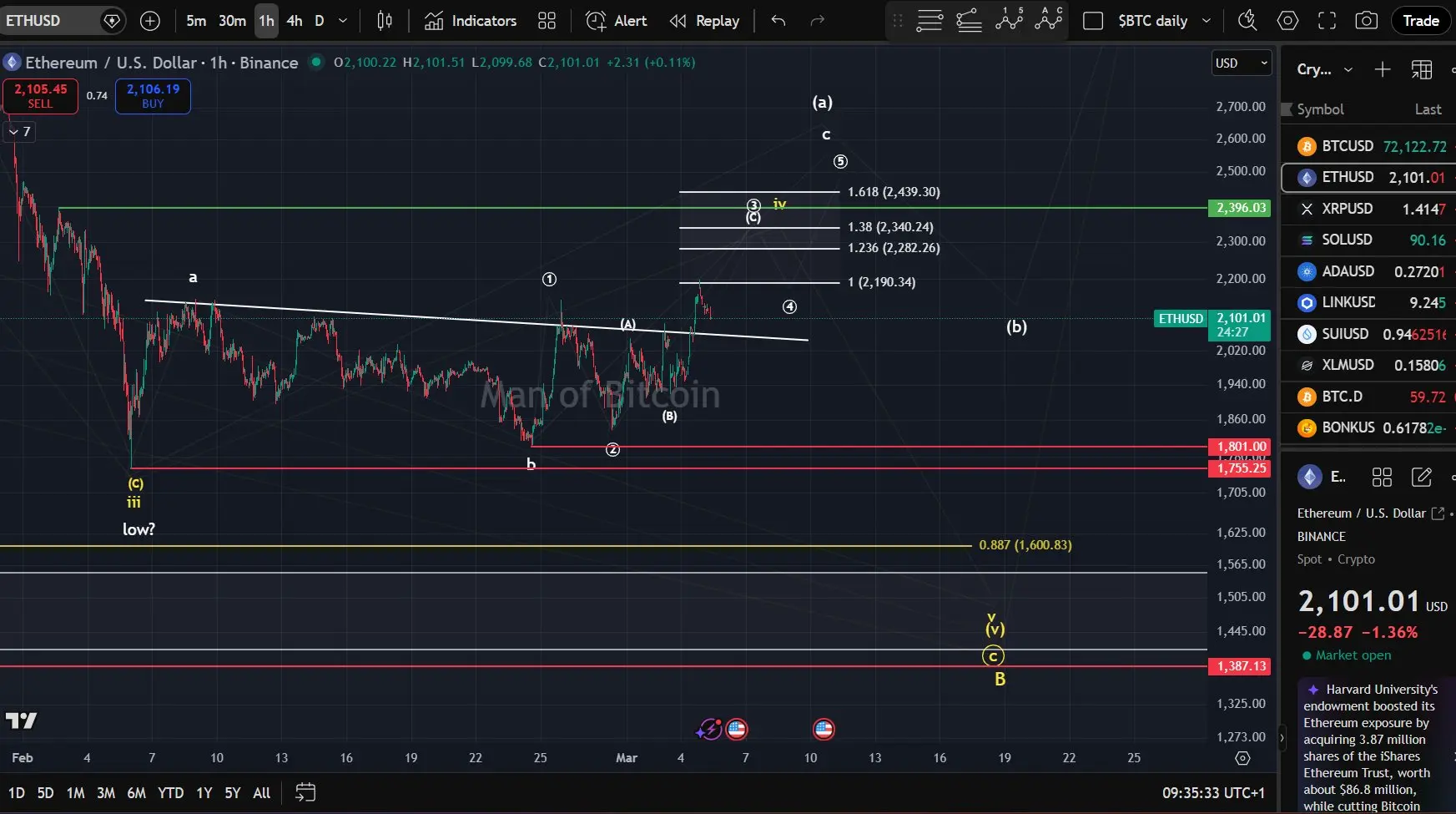Open the Trade panel button
This screenshot has height=814, width=1456.
(x=1421, y=21)
